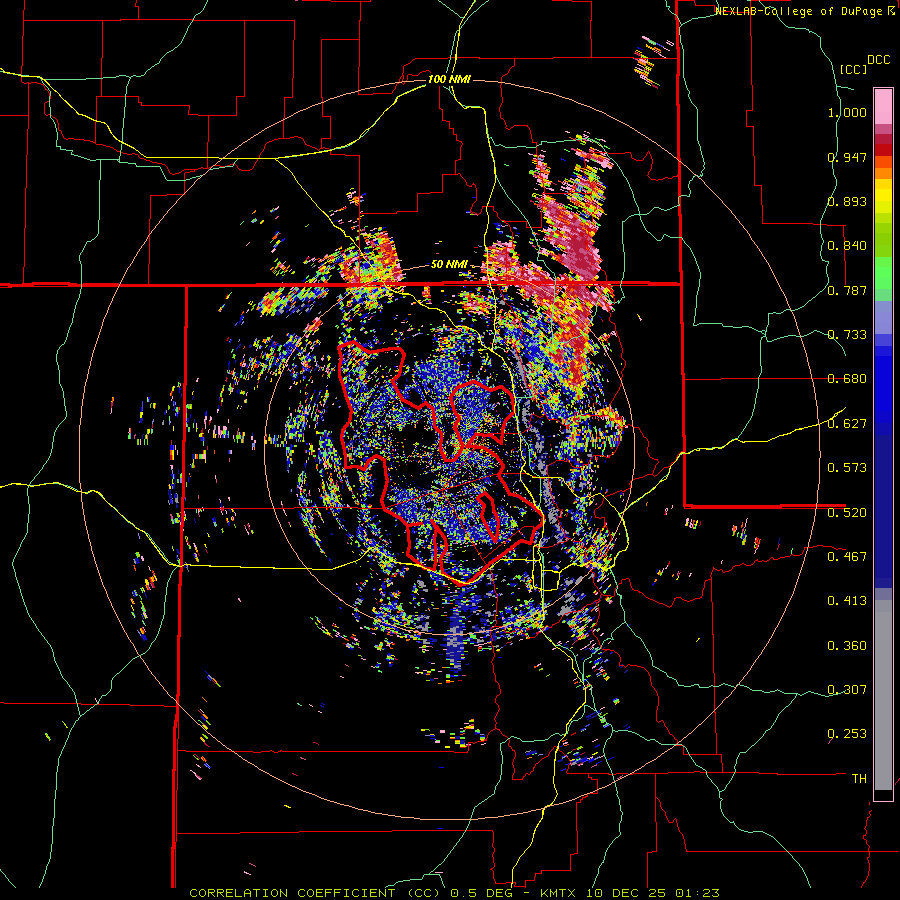Screen dimensions: 900x900
Task: Select the 0.840 legend value
Action: (847, 246)
